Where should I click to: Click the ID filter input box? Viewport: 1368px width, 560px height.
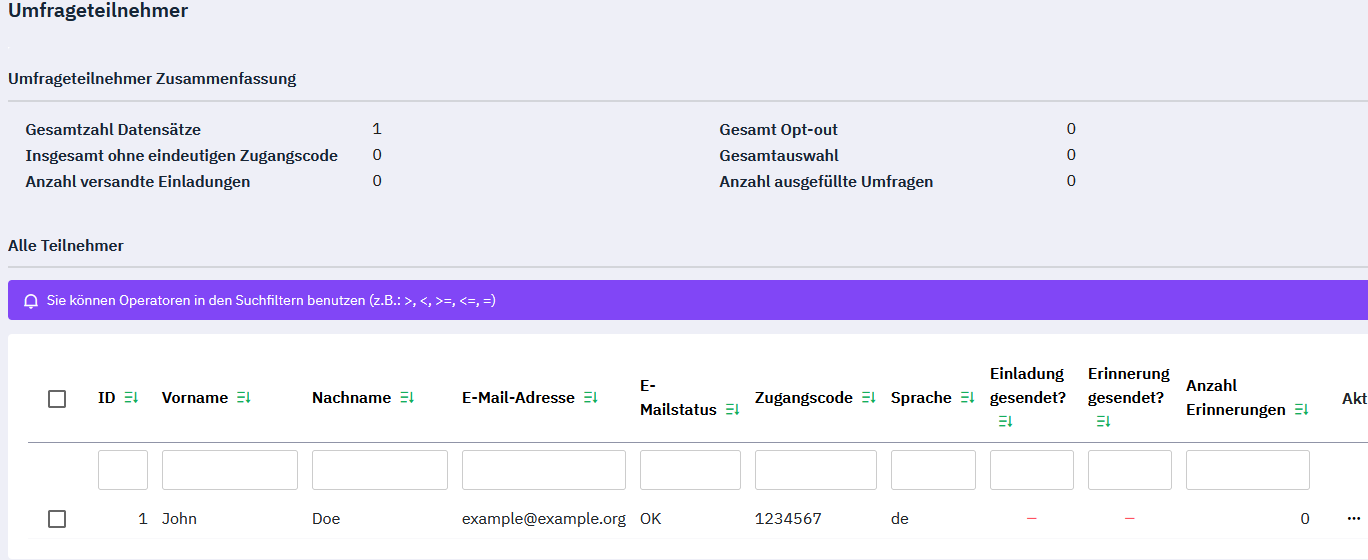pyautogui.click(x=123, y=470)
